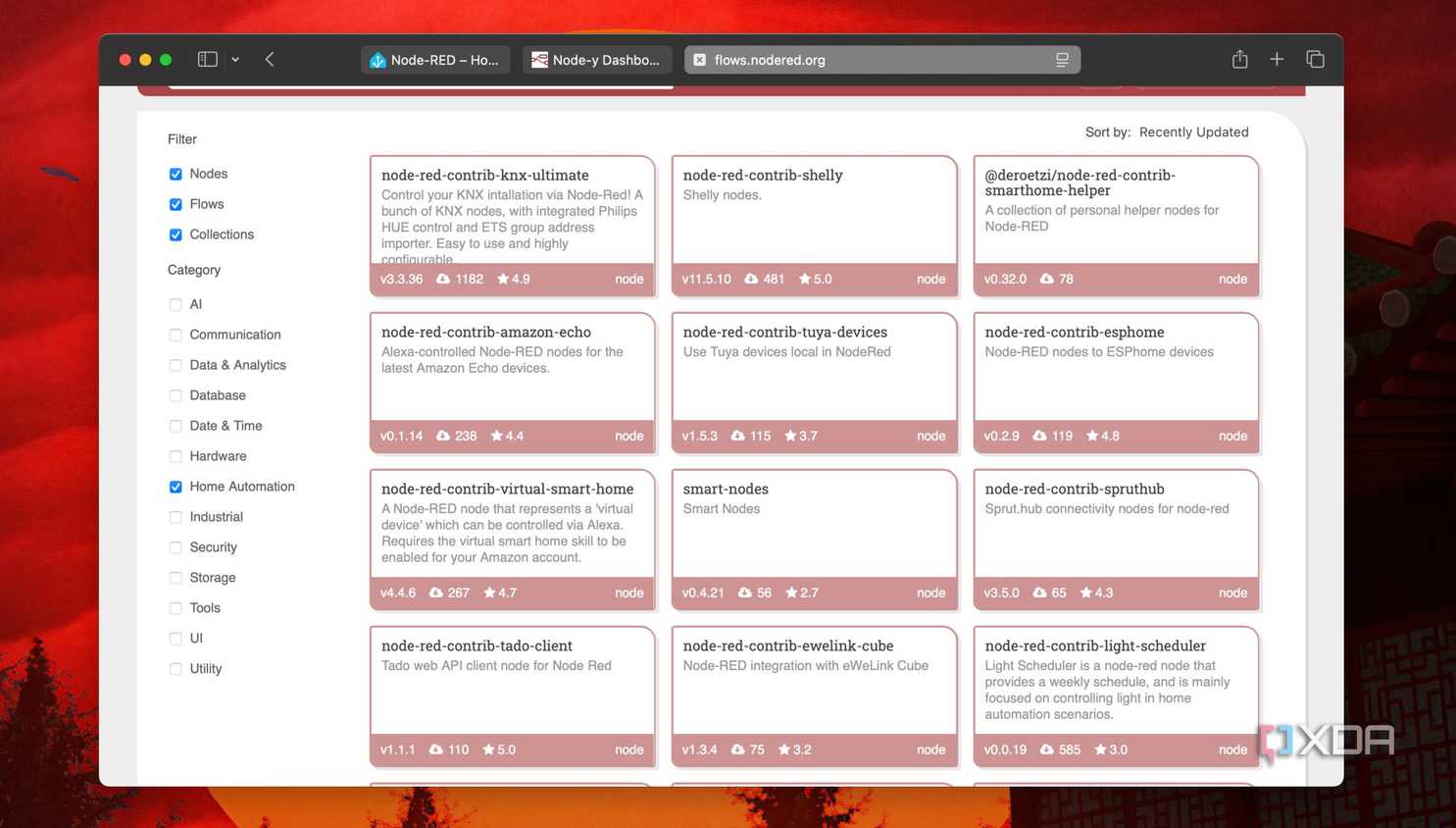Enable the UI category checkbox
1456x828 pixels.
pyautogui.click(x=176, y=639)
